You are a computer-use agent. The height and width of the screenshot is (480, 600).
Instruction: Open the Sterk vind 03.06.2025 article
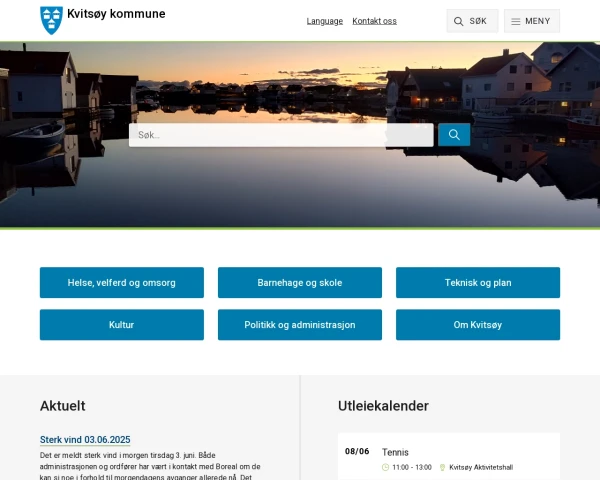point(85,439)
